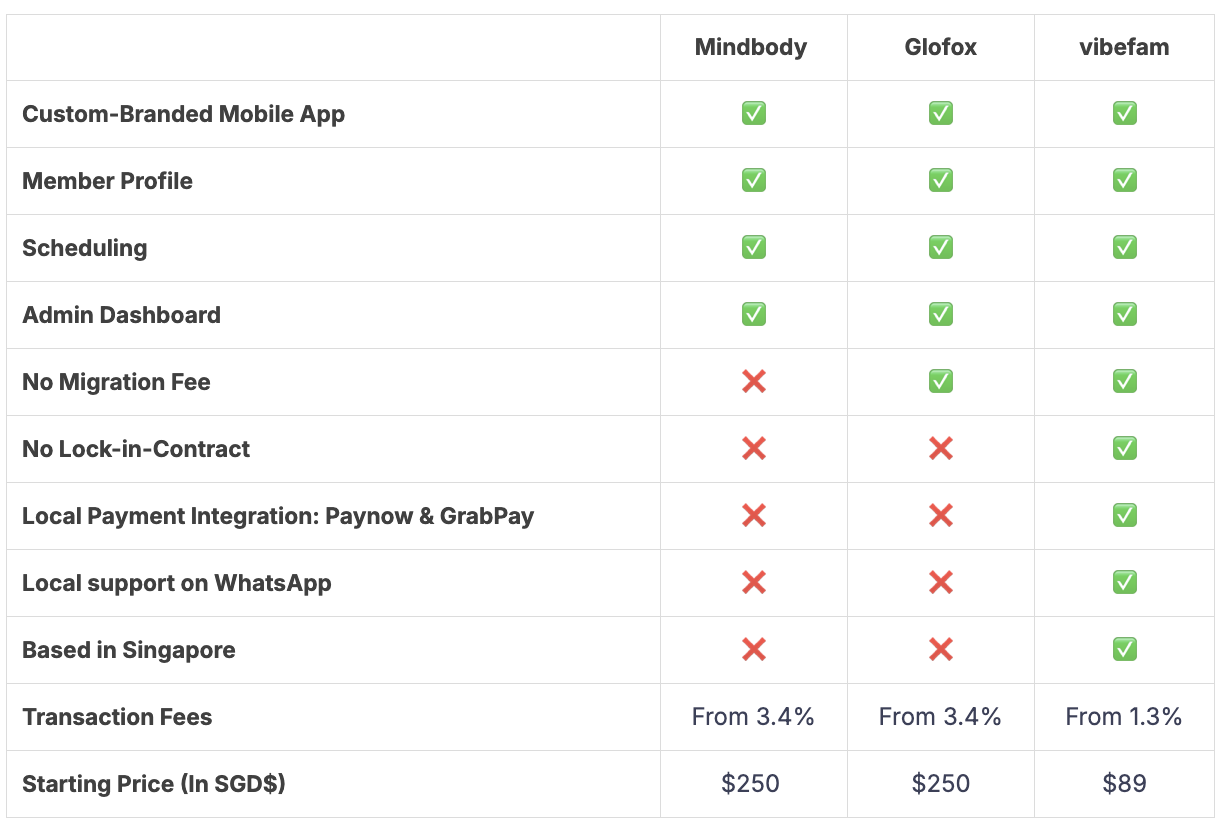Click Mindbody's Custom-Branded Mobile App checkmark

tap(754, 114)
